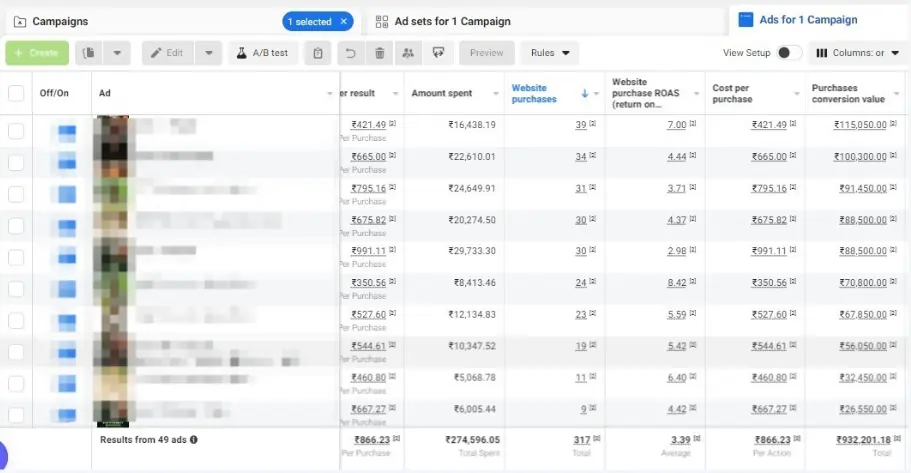Viewport: 911px width, 473px height.
Task: Click the A/B test button
Action: (262, 53)
